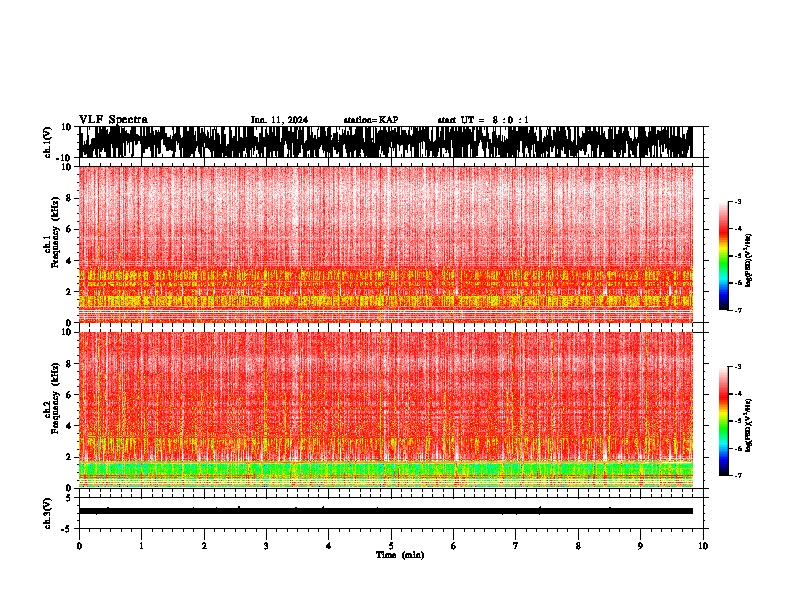
Task: Click the ch.2 colorbar "log(PSD)" units label
Action: coord(749,426)
